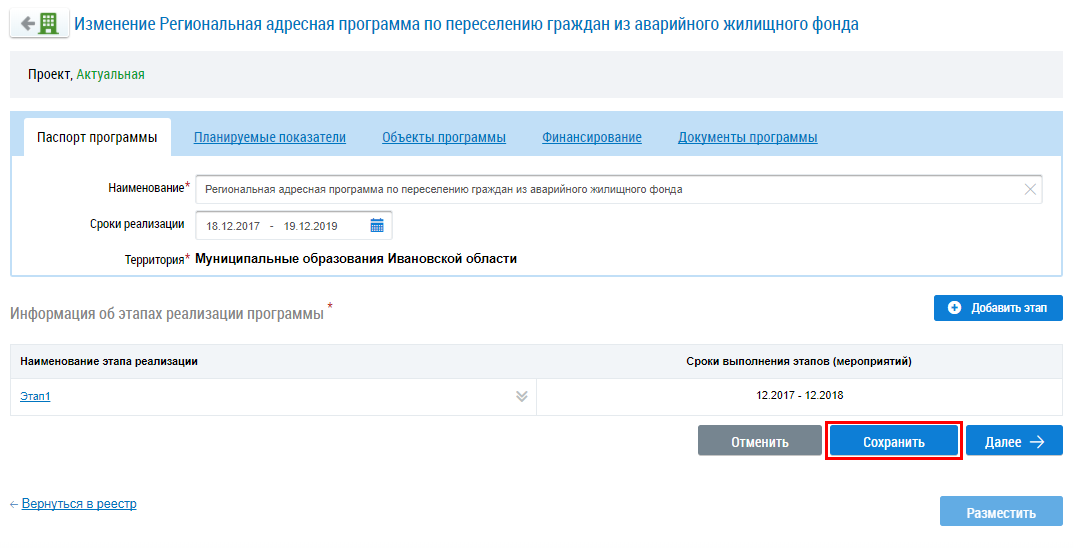Image resolution: width=1074 pixels, height=548 pixels.
Task: Clear the Наименование field with X icon
Action: coord(1029,189)
